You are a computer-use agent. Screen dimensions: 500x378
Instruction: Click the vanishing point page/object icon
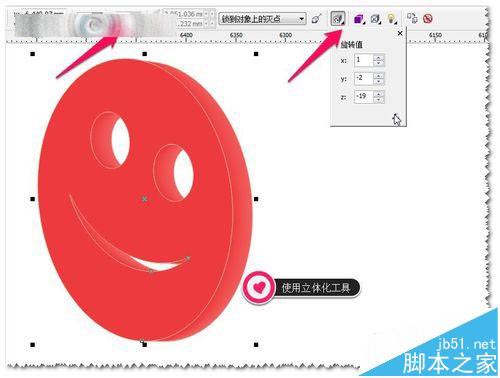(316, 19)
